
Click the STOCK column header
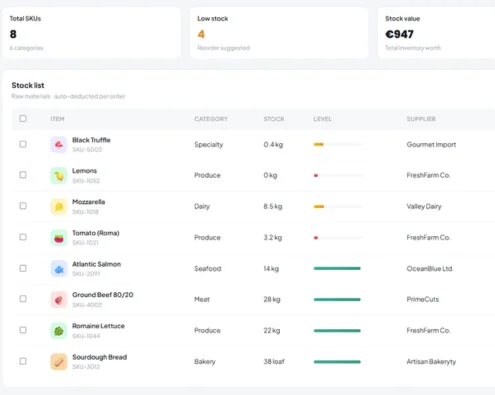click(274, 119)
